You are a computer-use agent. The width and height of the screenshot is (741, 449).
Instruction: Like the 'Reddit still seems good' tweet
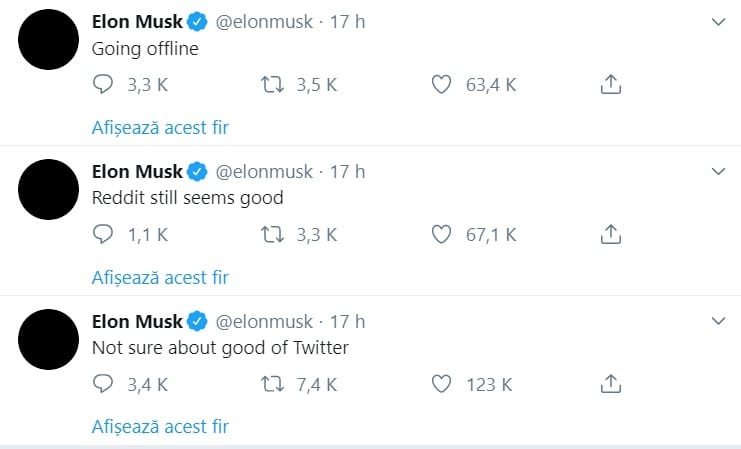pos(441,234)
